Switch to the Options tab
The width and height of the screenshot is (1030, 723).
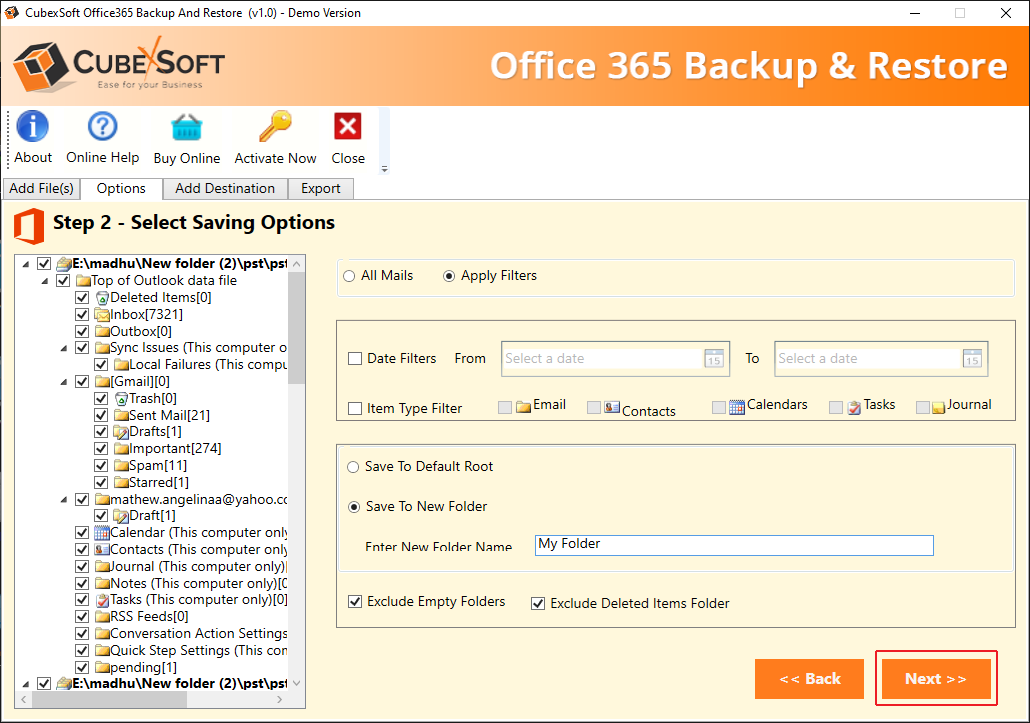pyautogui.click(x=121, y=188)
